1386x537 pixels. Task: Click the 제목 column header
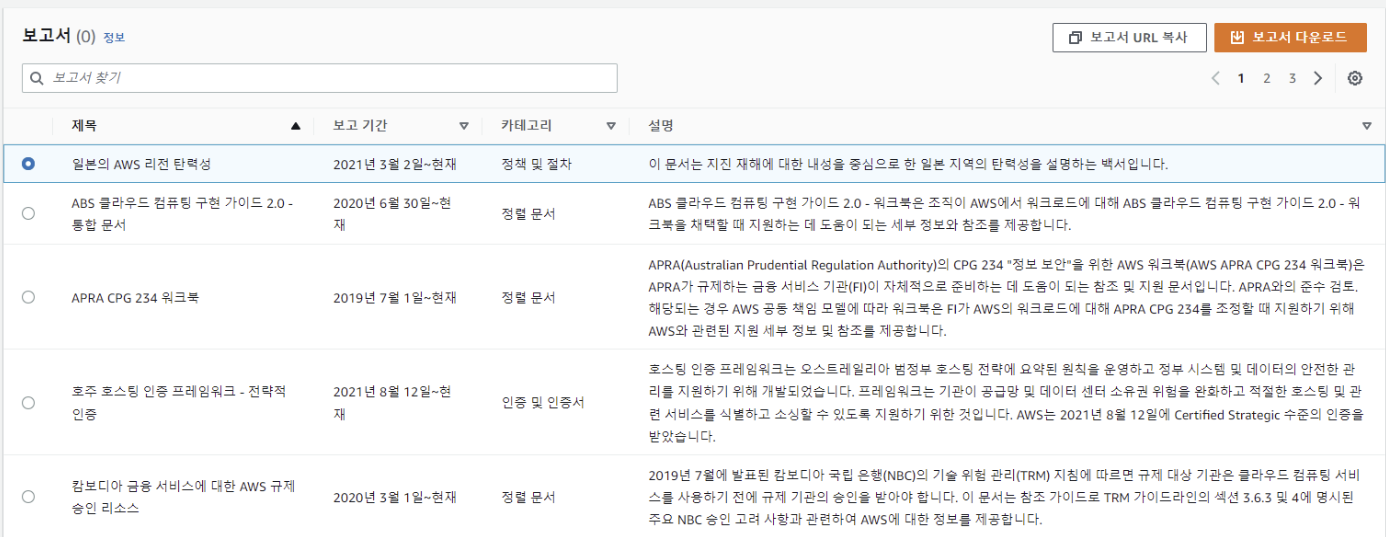[84, 126]
